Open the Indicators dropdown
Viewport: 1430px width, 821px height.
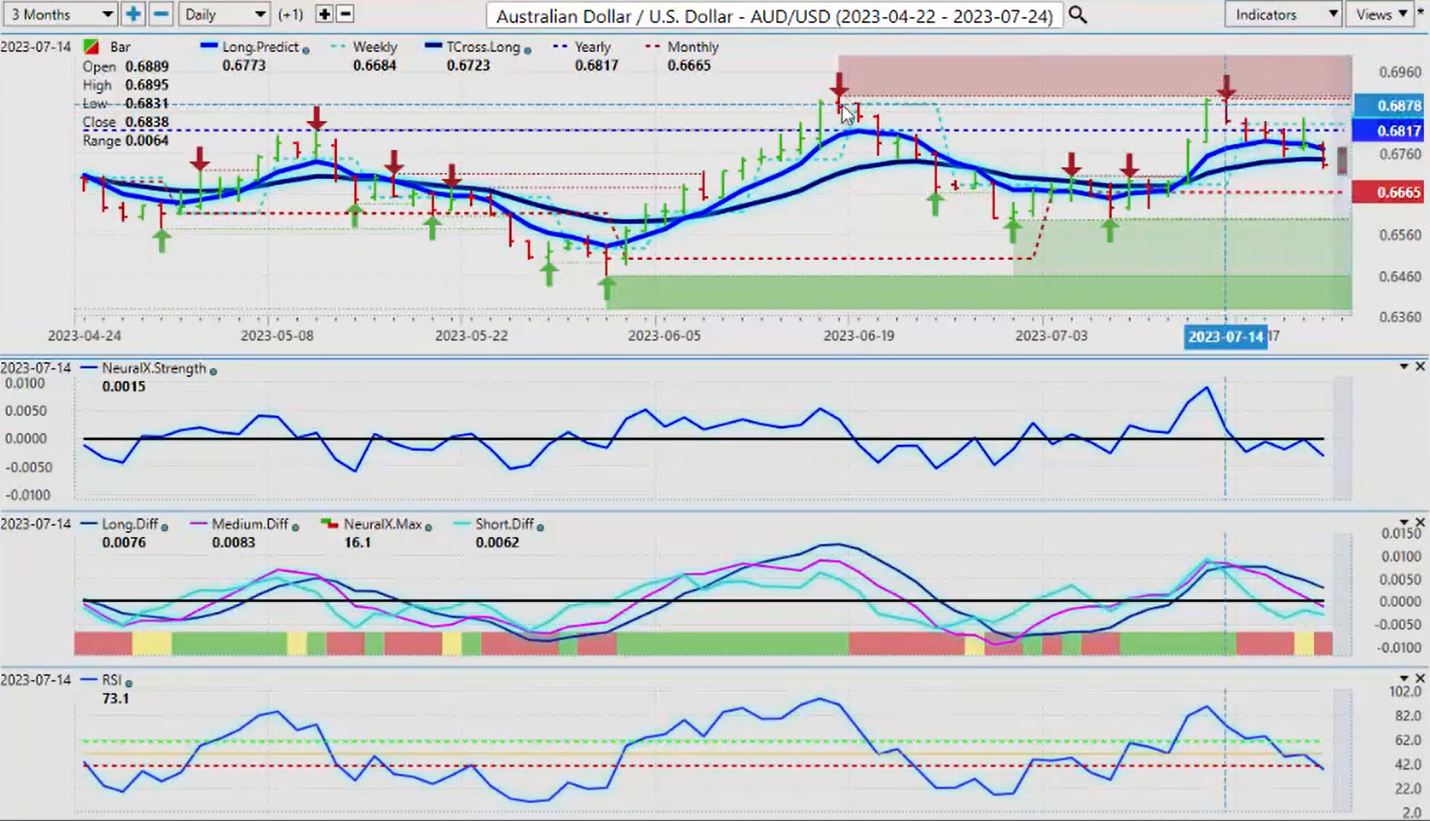[1283, 14]
